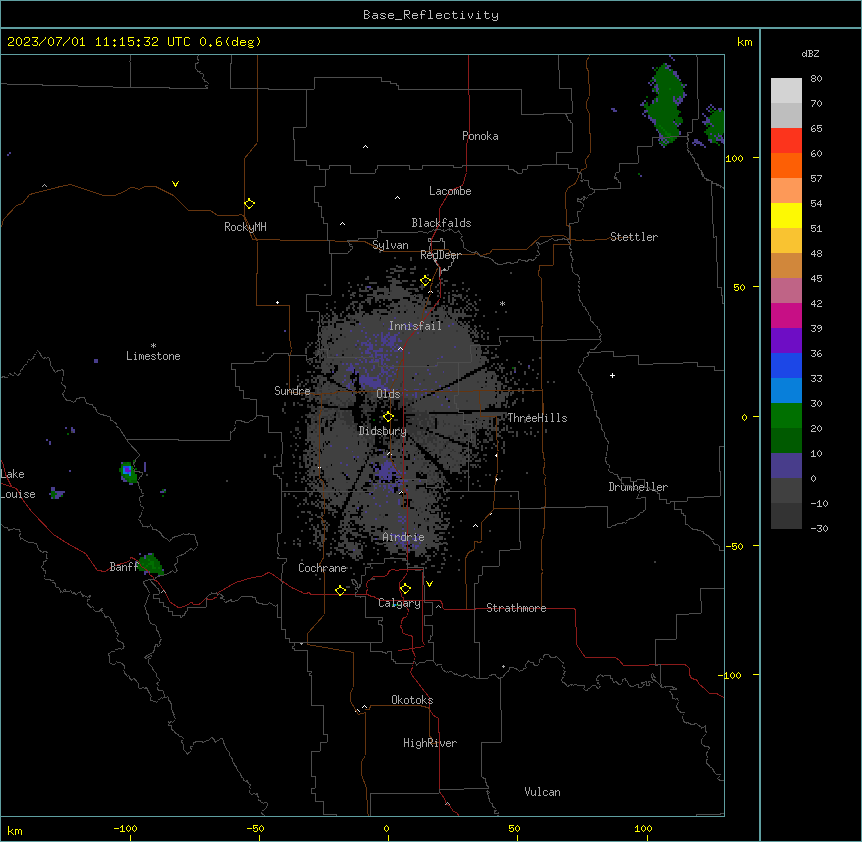Click the yellow V marker northwest of RockyMH
The width and height of the screenshot is (862, 842).
pos(175,184)
